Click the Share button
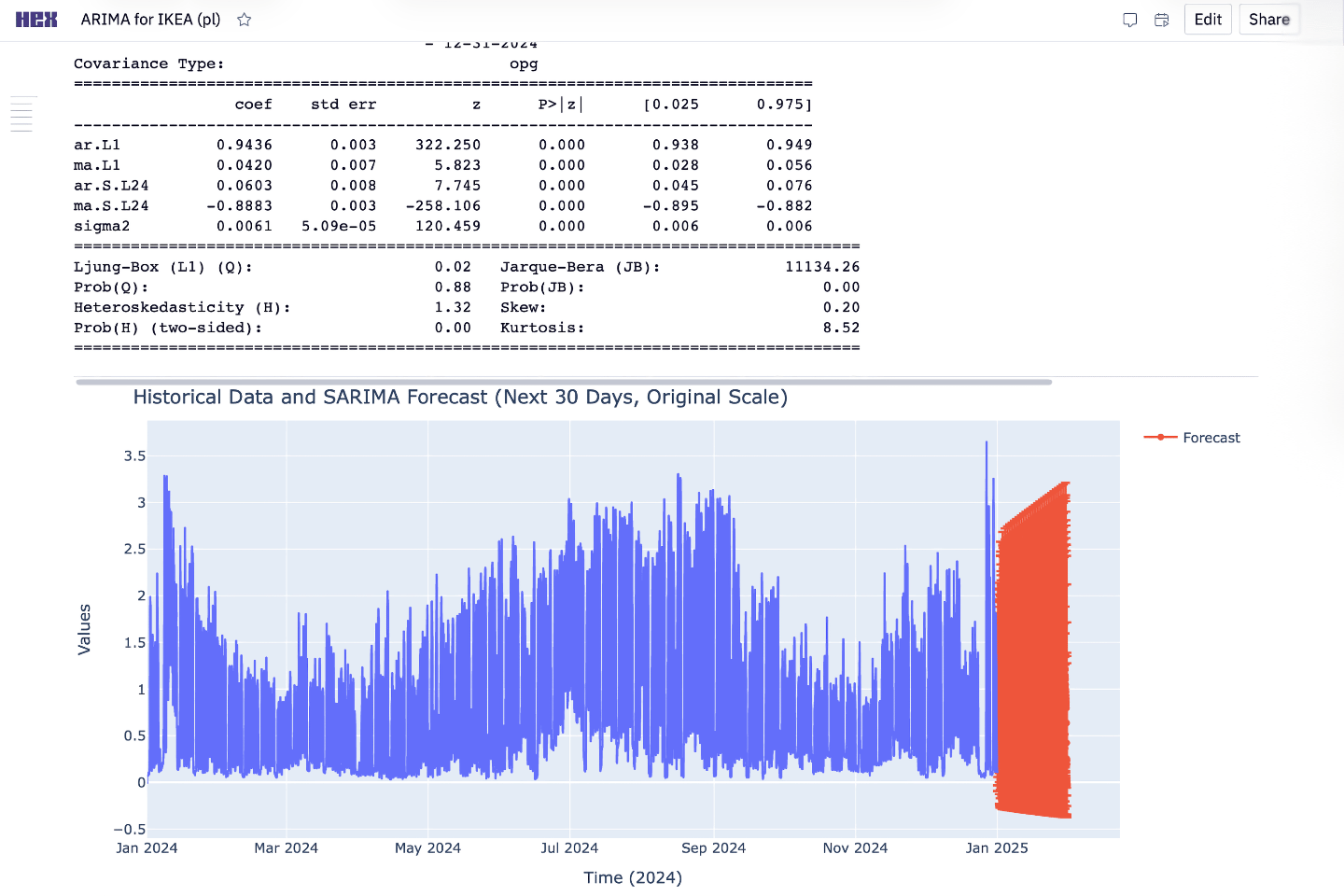The image size is (1344, 896). click(1269, 20)
